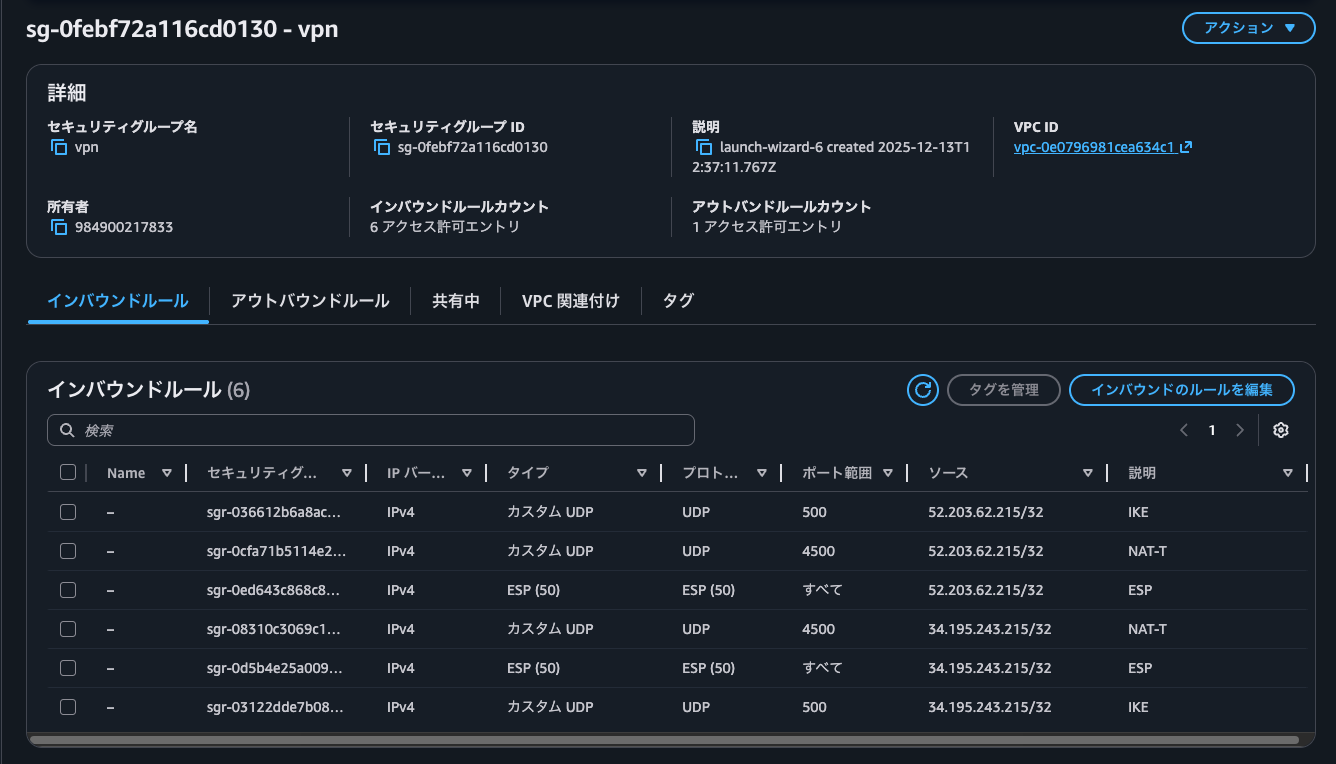
Task: Refresh the inbound rules list
Action: [x=922, y=390]
